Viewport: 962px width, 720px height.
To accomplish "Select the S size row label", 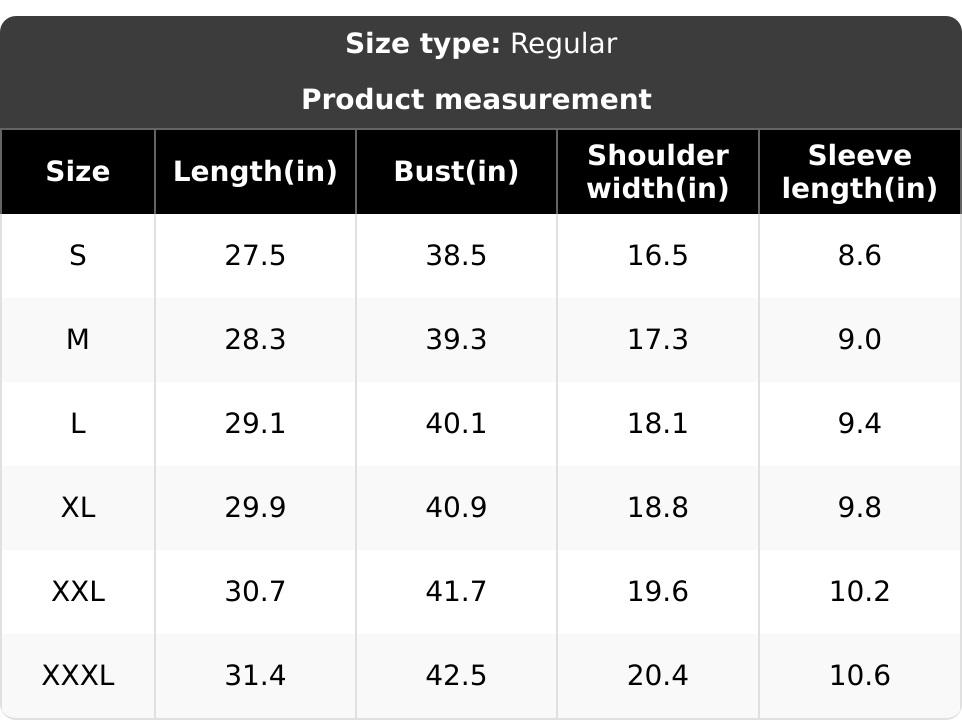I will (78, 256).
